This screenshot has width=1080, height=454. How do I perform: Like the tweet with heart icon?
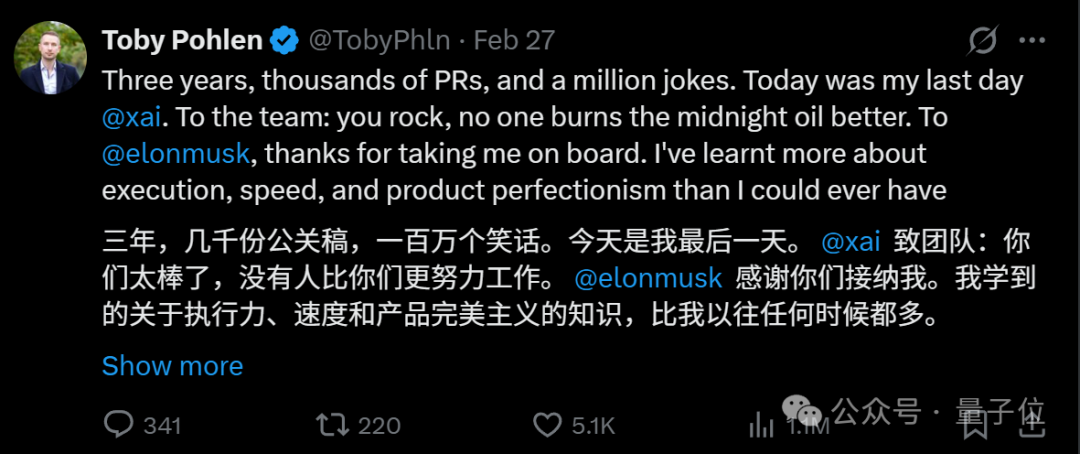(x=548, y=425)
